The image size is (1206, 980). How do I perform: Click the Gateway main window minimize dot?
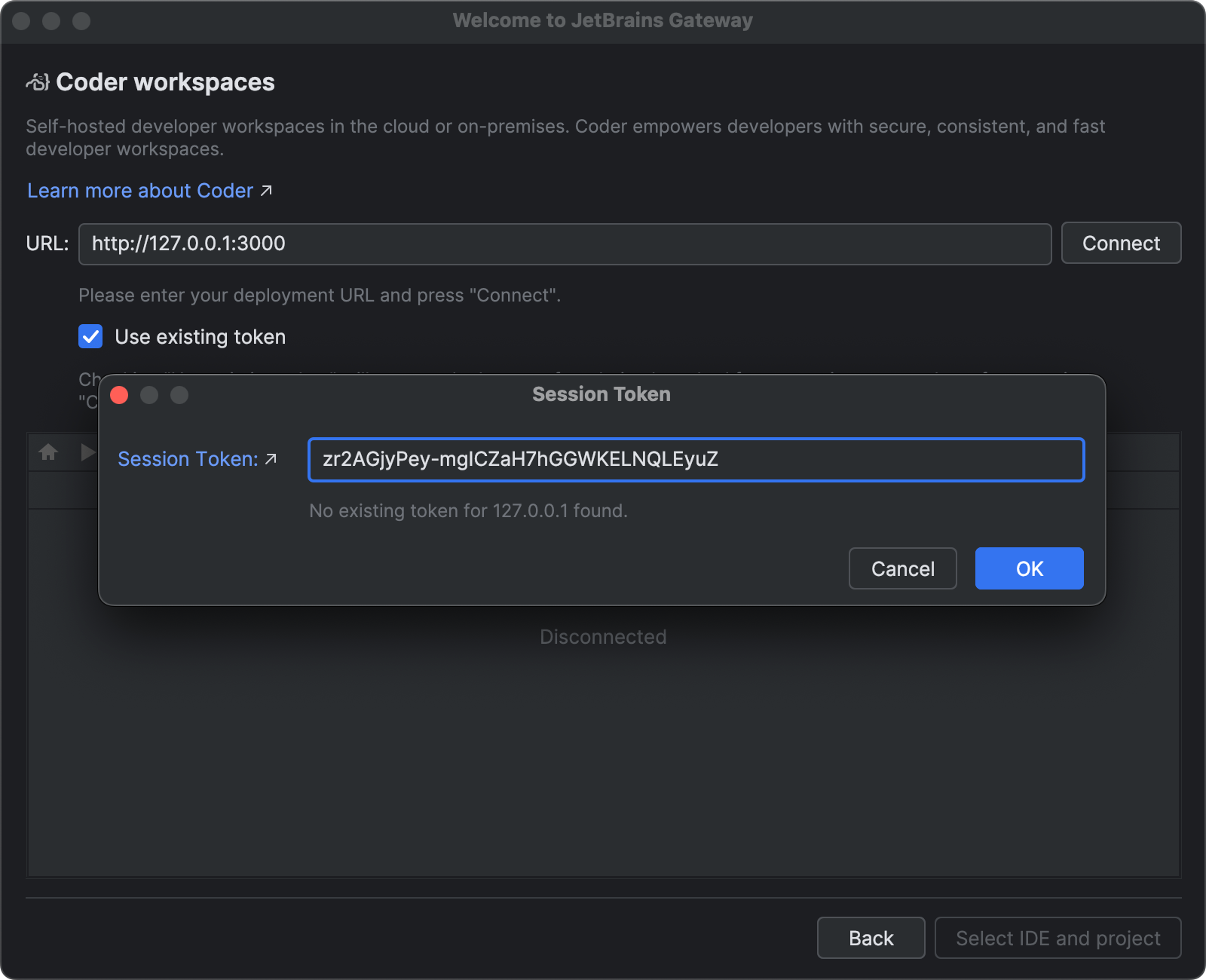51,21
